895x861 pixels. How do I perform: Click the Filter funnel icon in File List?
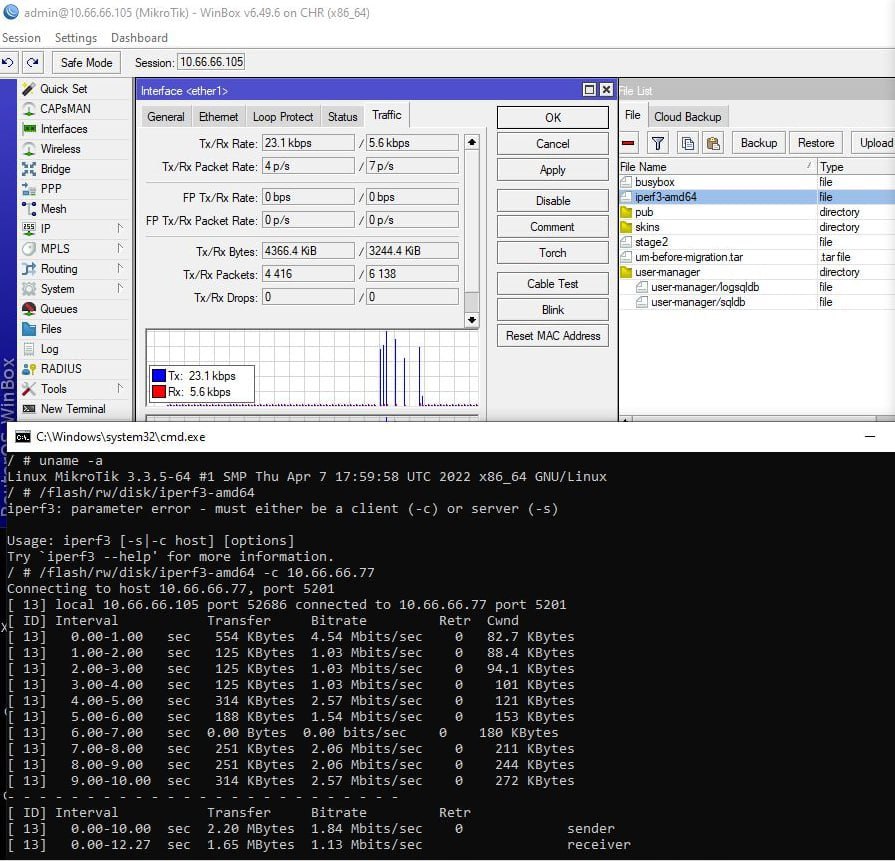[x=658, y=143]
